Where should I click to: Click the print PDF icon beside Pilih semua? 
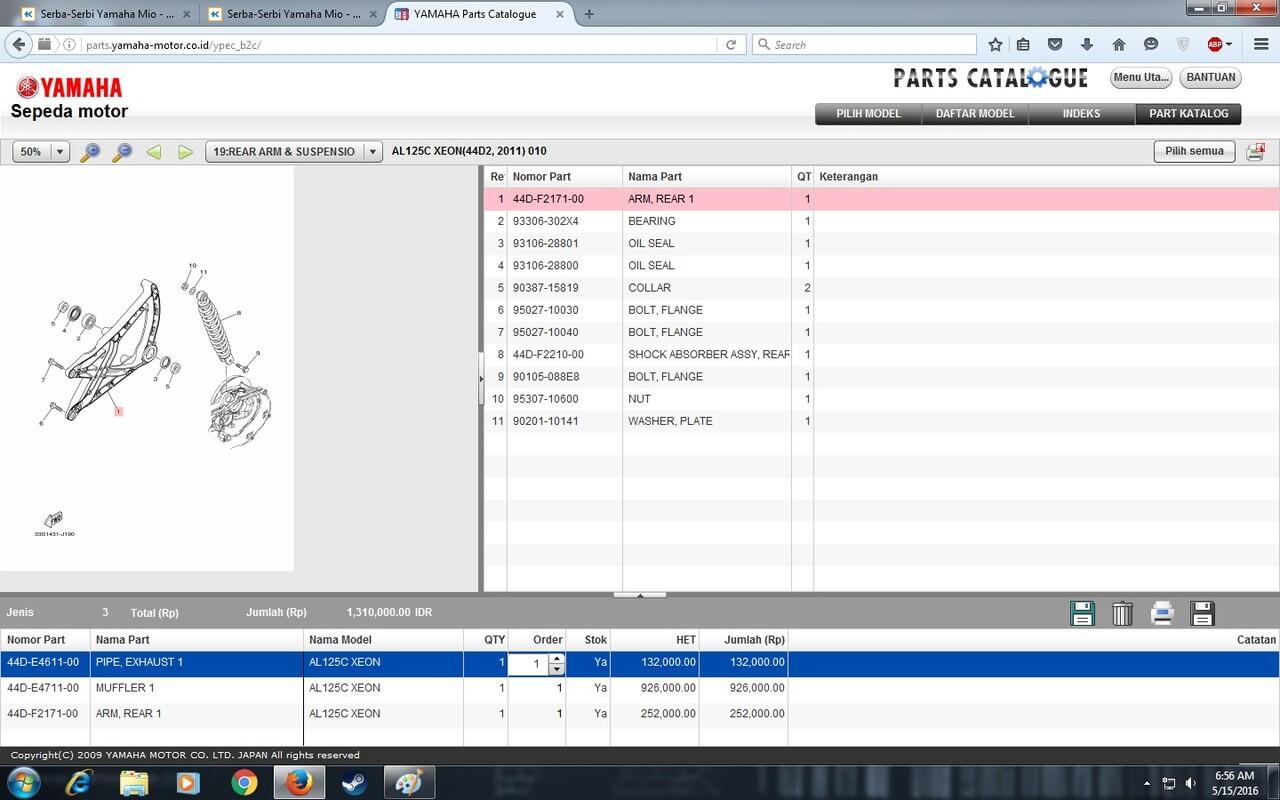click(1255, 152)
